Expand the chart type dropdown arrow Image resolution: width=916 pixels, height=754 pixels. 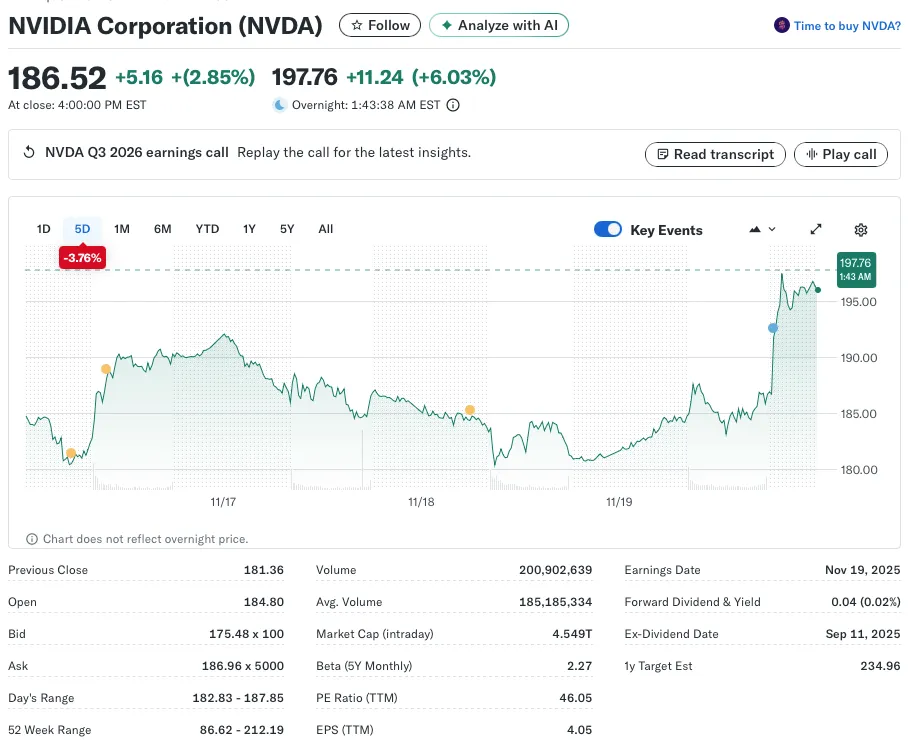click(772, 229)
